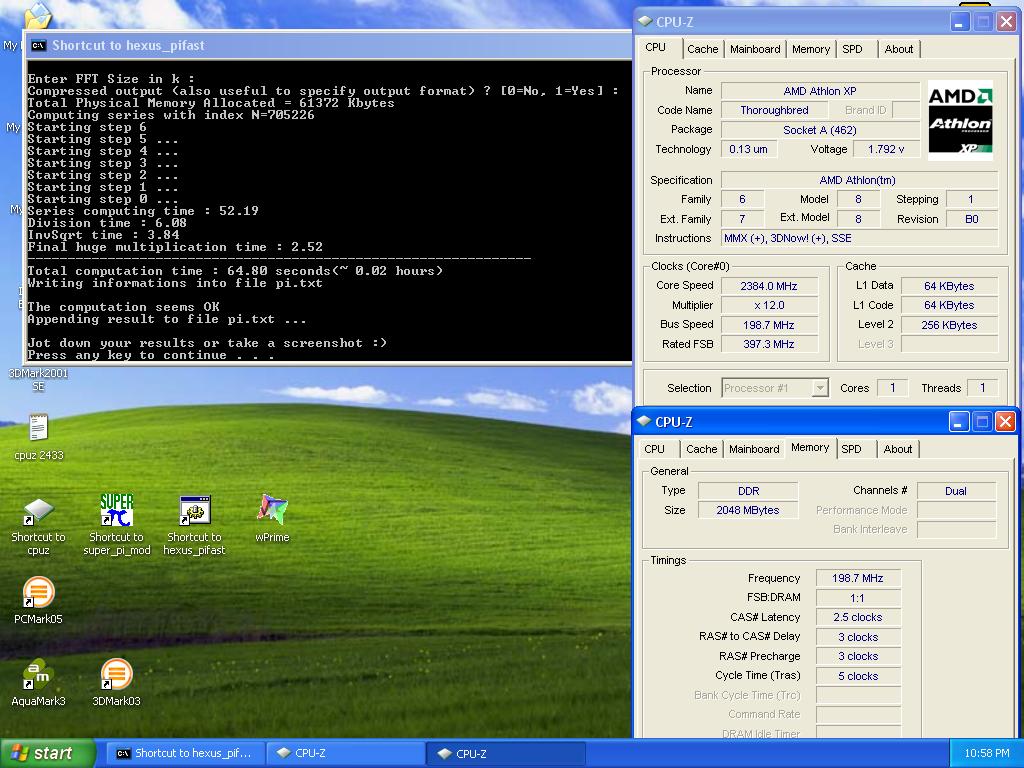This screenshot has height=768, width=1024.
Task: Switch to CPU tab in lower CPU-Z window
Action: click(x=654, y=449)
